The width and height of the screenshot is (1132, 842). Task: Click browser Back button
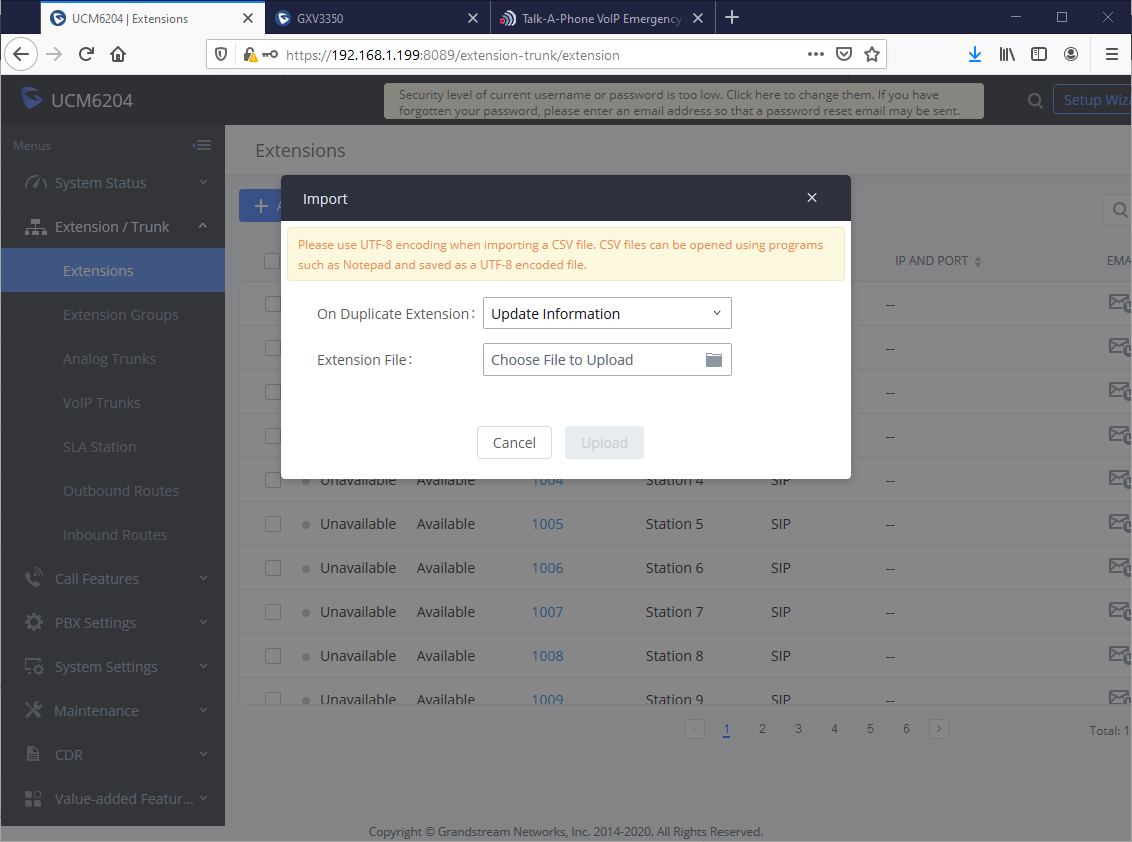pyautogui.click(x=21, y=54)
